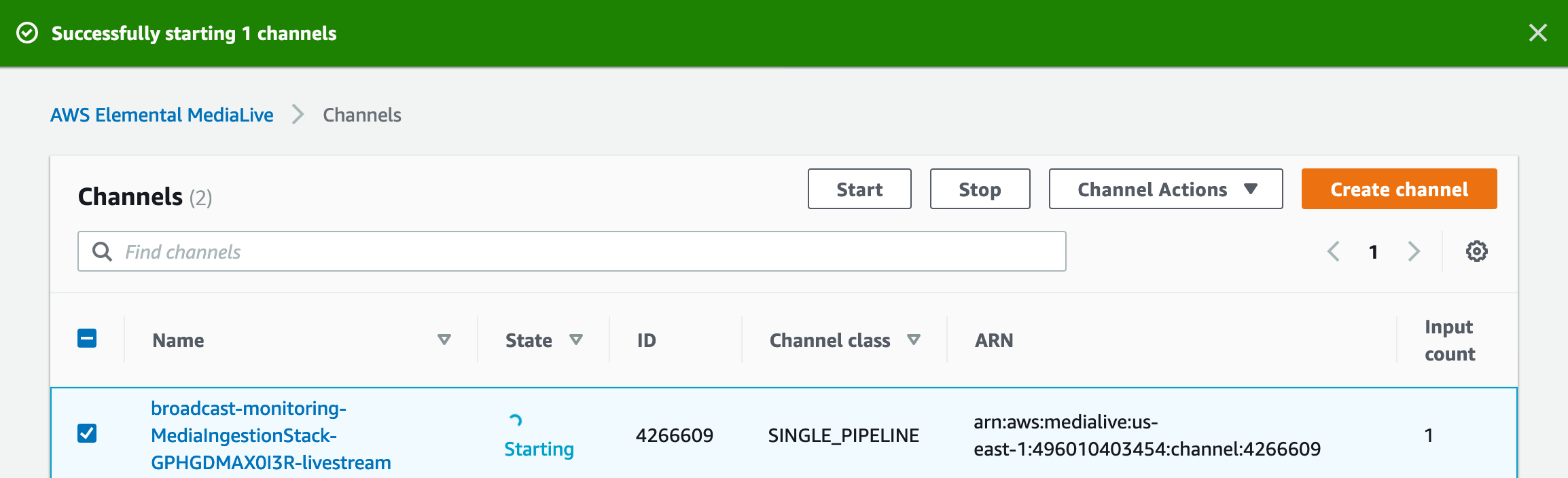Sort by Name column arrow
This screenshot has height=478, width=1568.
[x=444, y=339]
